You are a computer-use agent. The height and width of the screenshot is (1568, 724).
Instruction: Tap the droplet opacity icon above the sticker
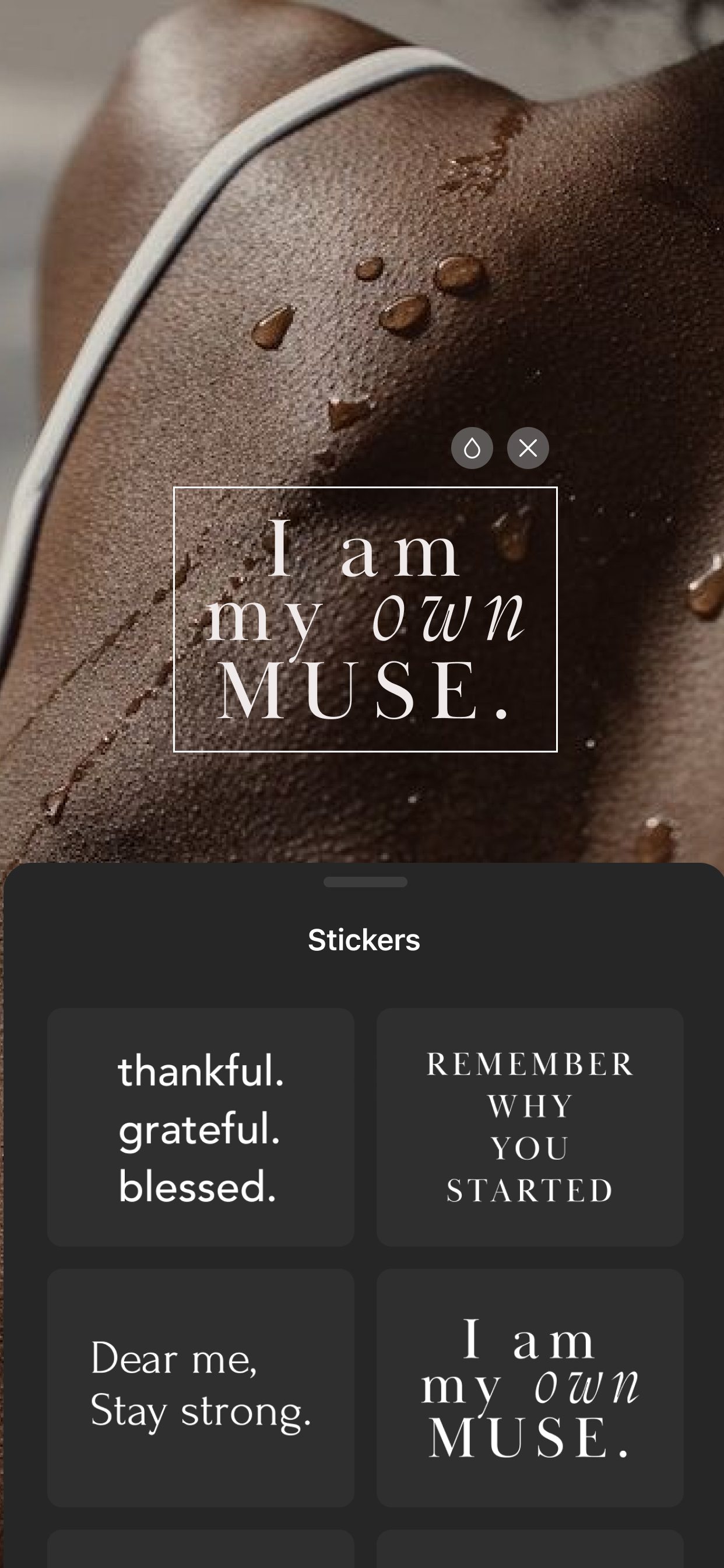pyautogui.click(x=472, y=448)
